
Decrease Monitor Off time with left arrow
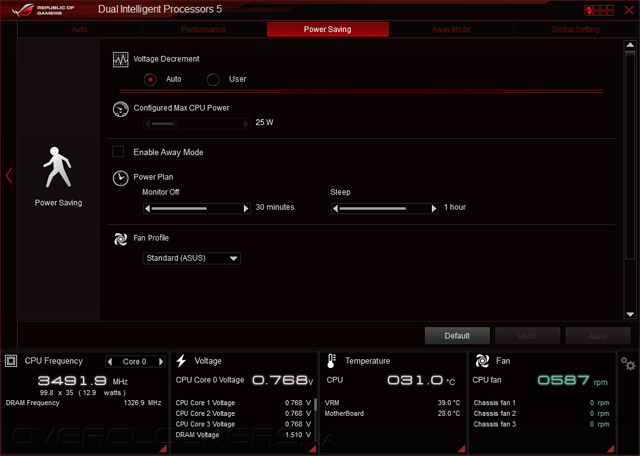point(148,209)
